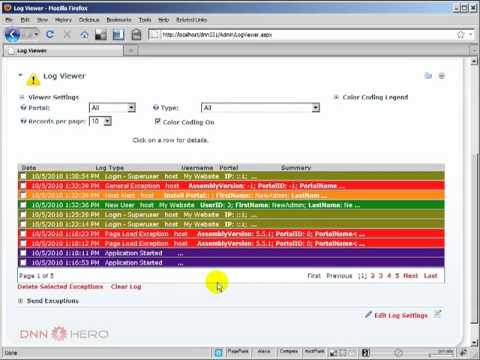Click the pencil icon beside Edit Log Settings
This screenshot has width=480, height=360.
368,314
